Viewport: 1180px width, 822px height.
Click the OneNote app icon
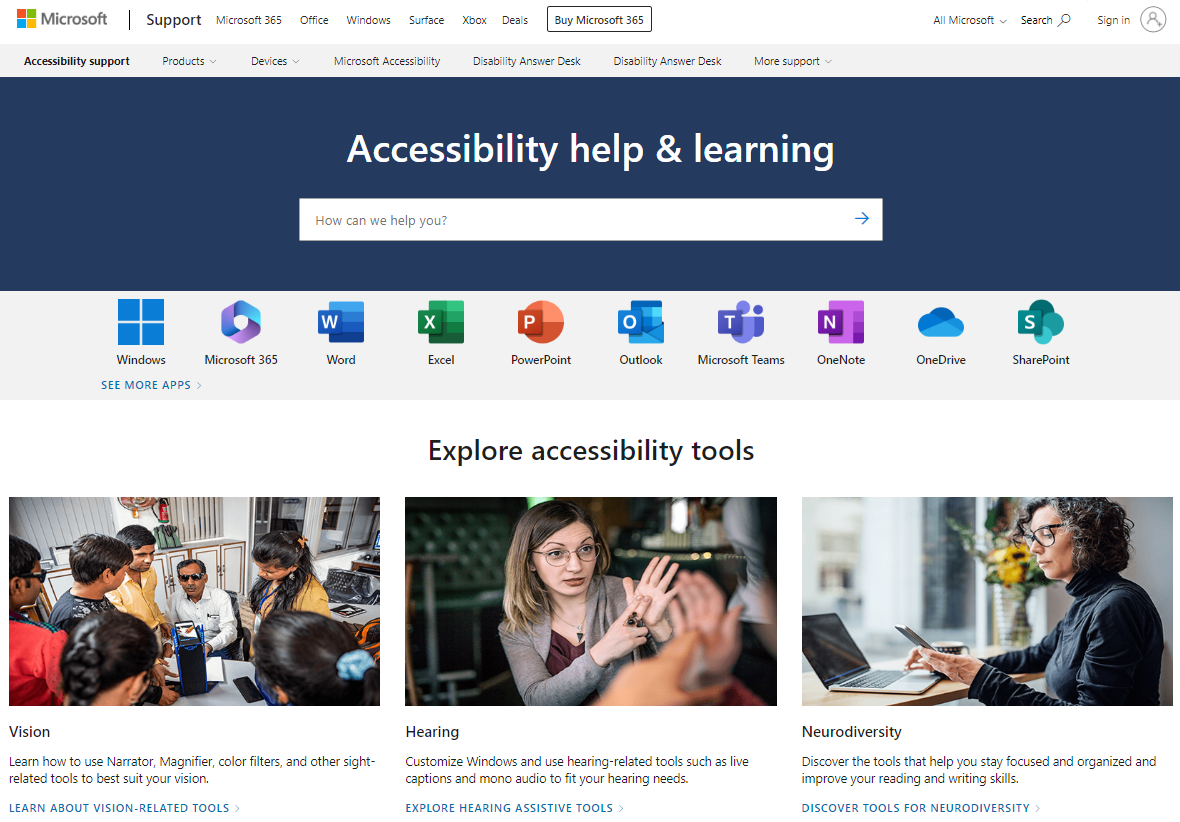[x=841, y=323]
